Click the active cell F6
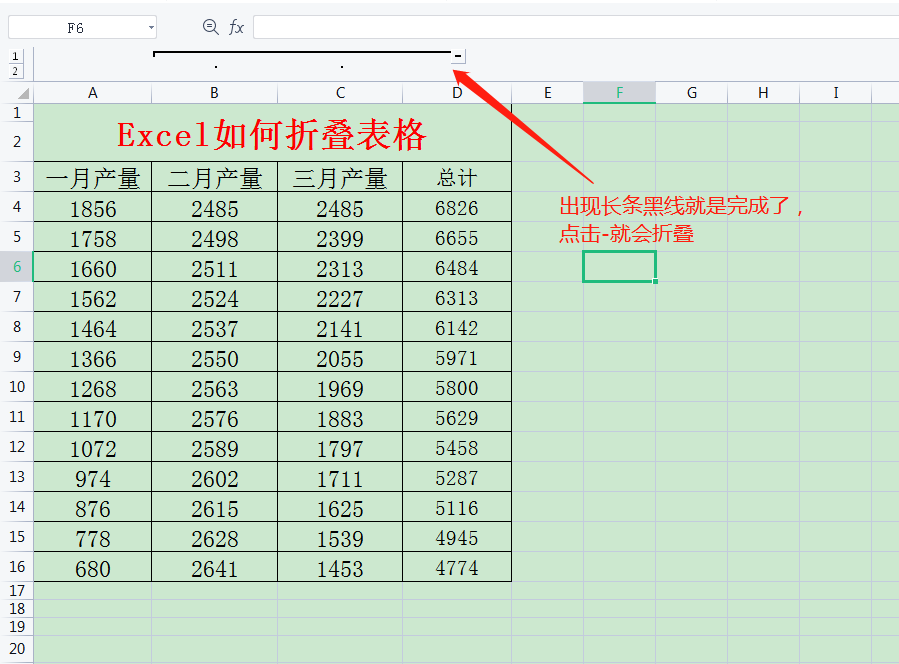Image resolution: width=899 pixels, height=664 pixels. [x=619, y=267]
